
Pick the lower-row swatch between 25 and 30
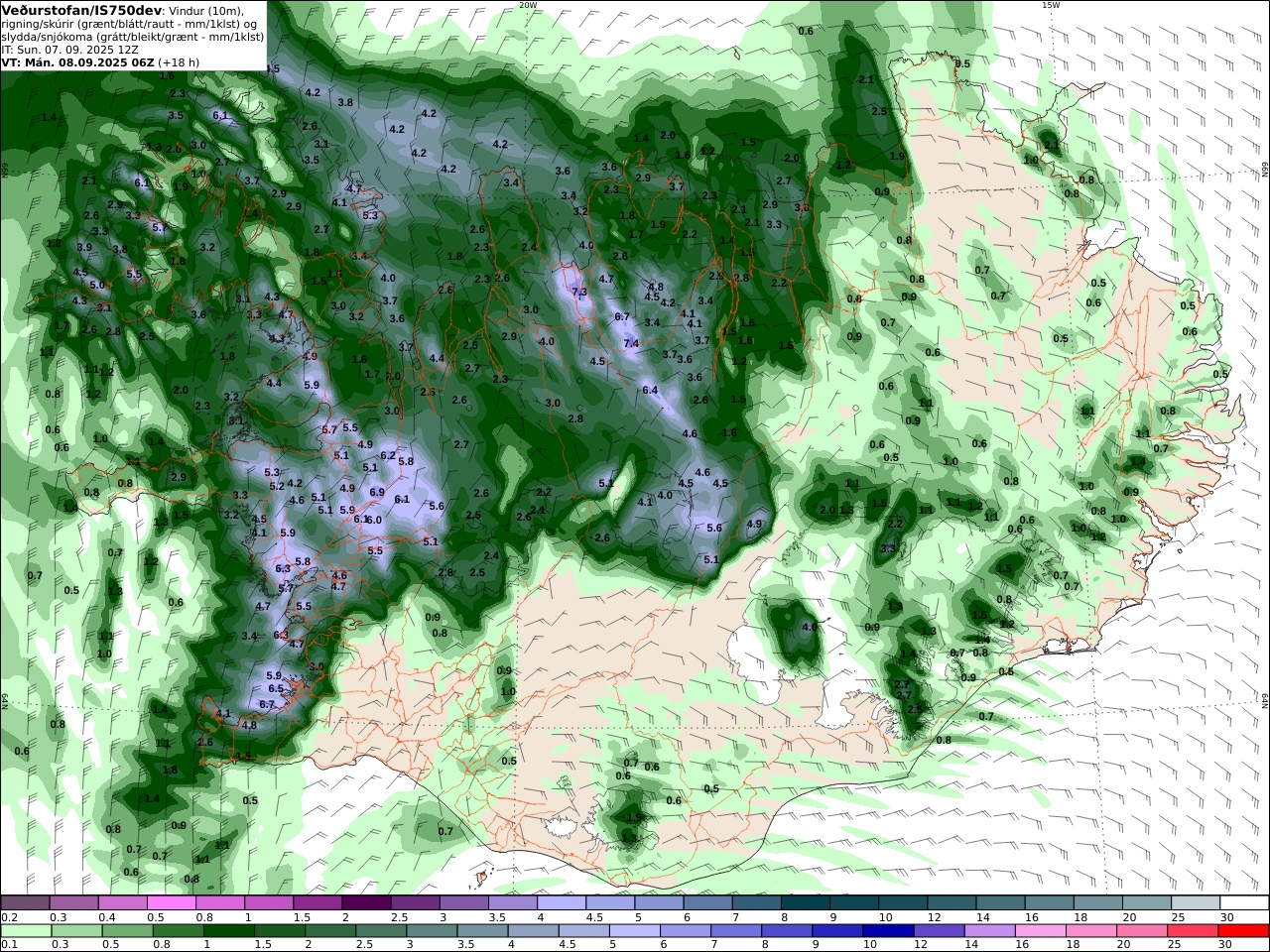(x=1191, y=930)
